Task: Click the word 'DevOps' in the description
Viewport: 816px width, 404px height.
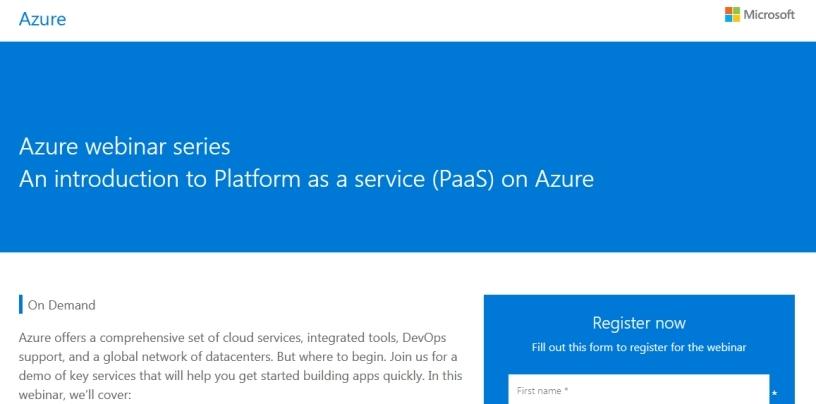Action: pos(433,338)
